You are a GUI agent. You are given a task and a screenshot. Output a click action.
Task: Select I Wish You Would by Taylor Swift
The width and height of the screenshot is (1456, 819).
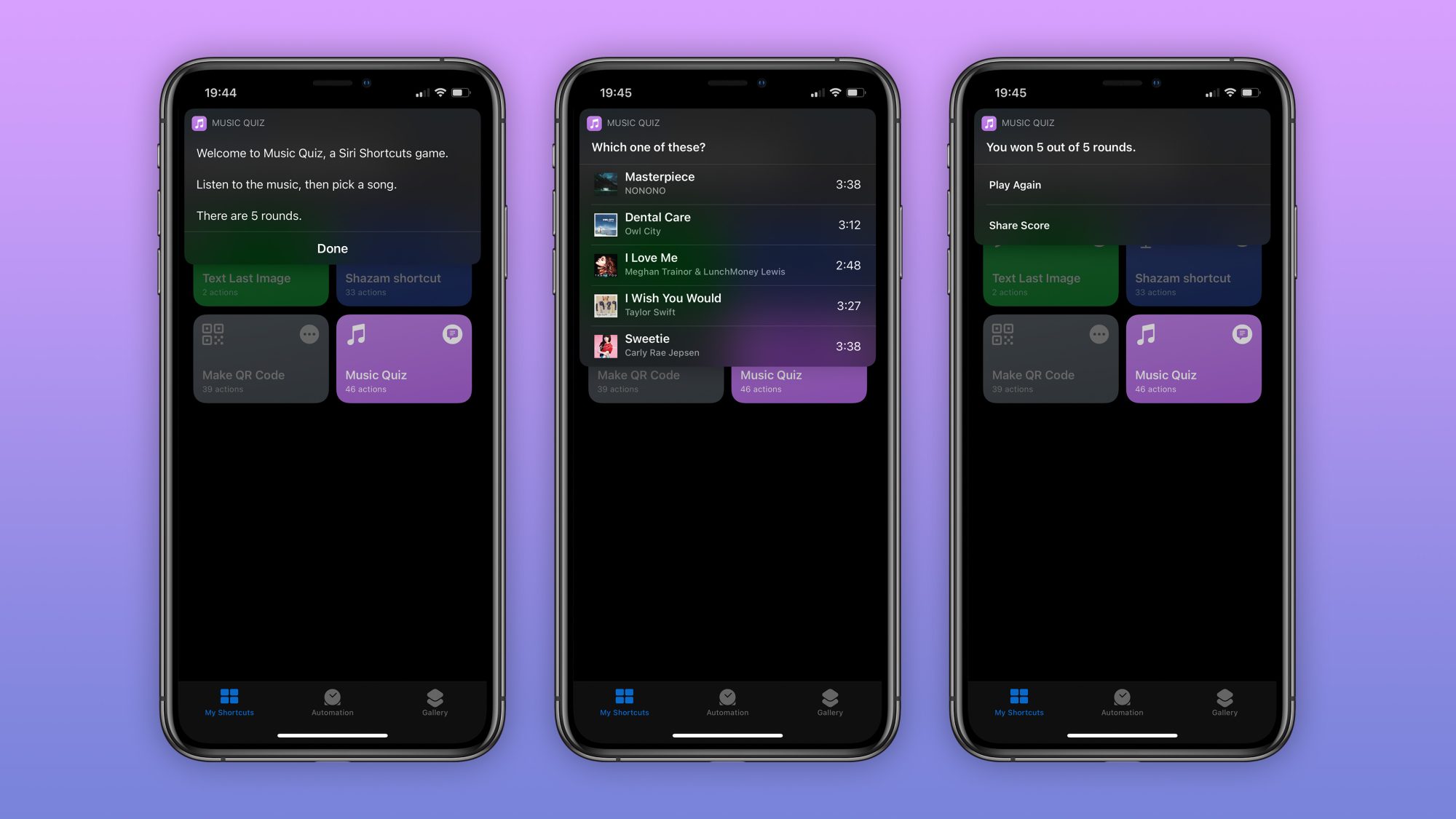click(x=727, y=305)
